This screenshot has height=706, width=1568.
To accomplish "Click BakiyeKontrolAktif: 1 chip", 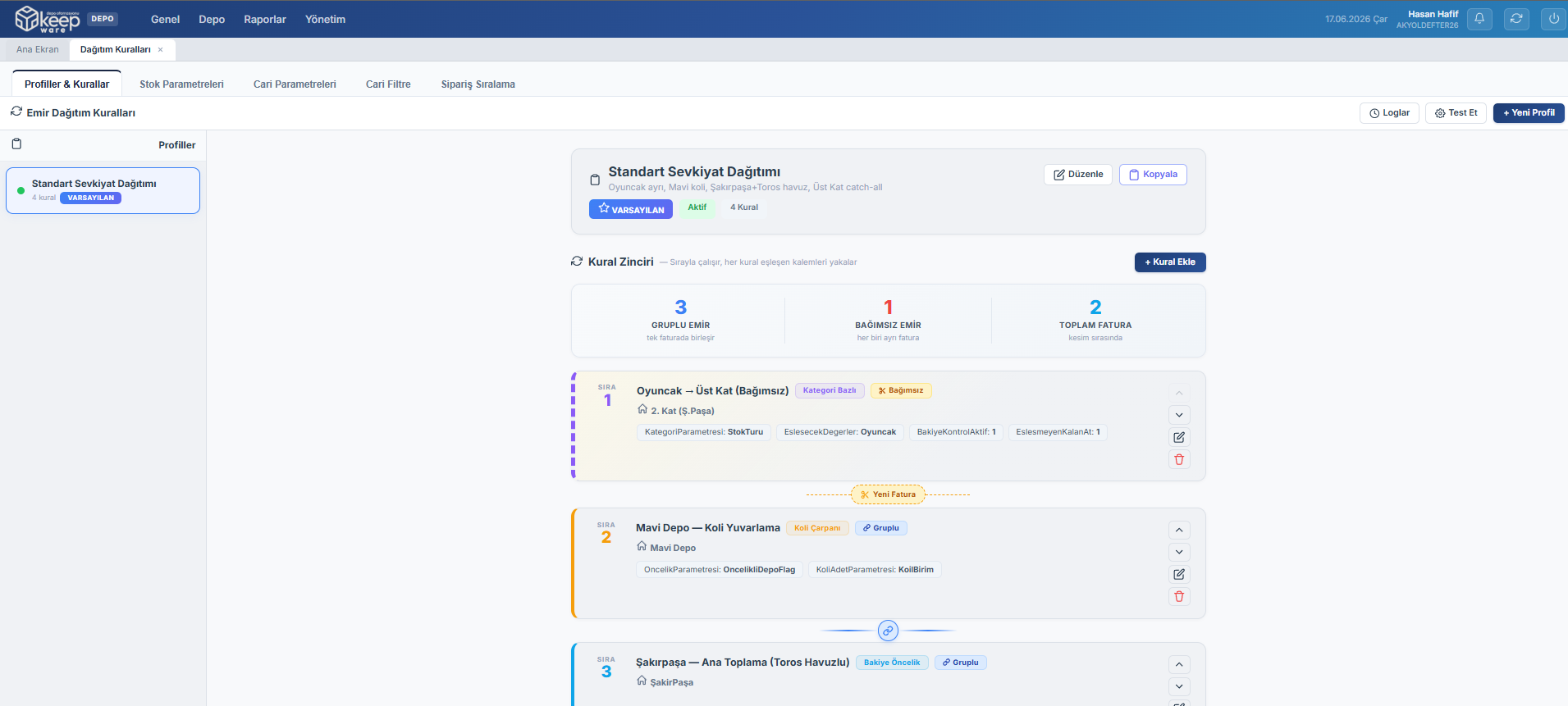I will 957,432.
